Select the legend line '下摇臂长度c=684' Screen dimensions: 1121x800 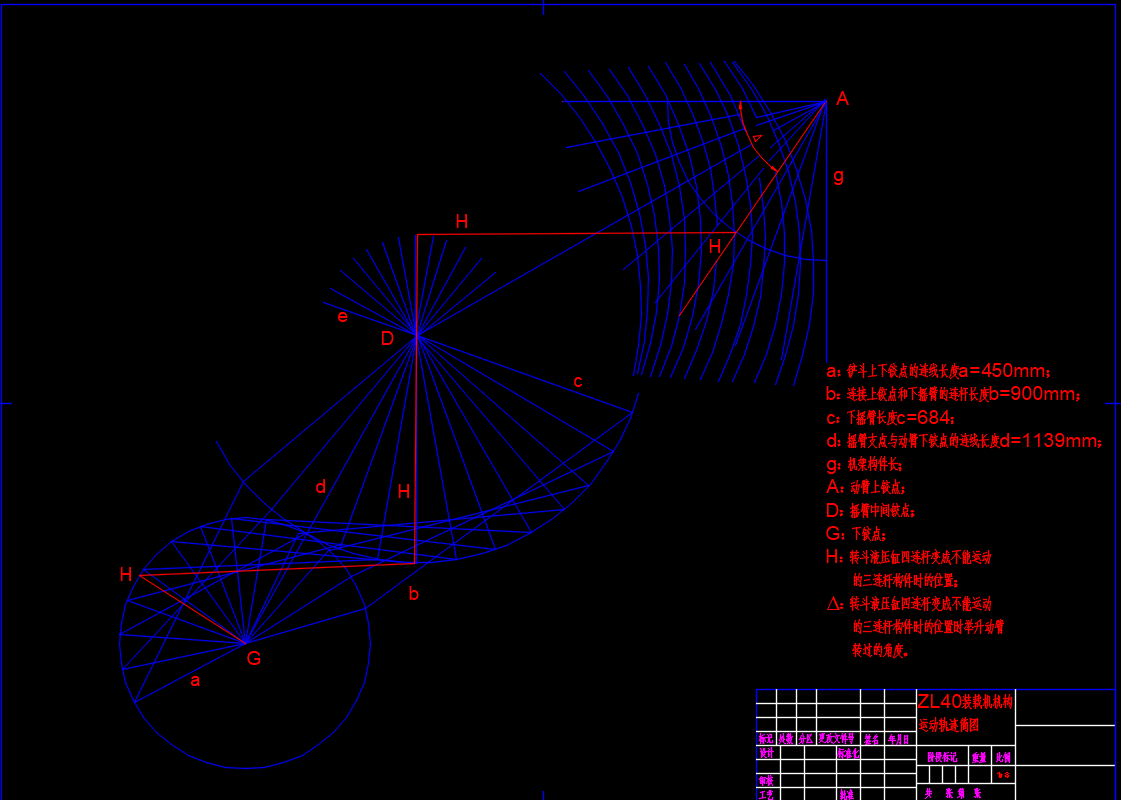coord(890,418)
